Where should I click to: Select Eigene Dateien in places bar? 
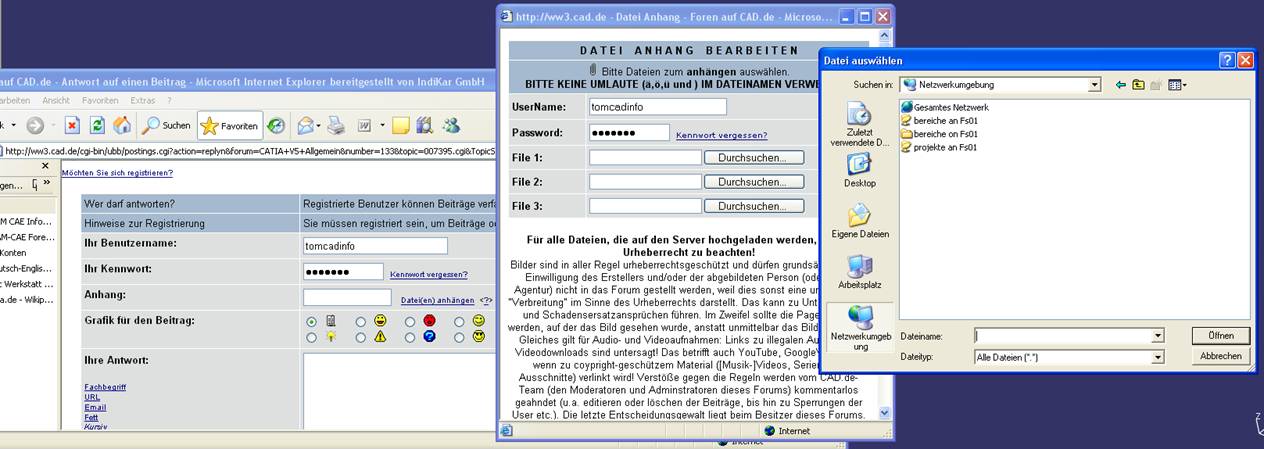point(860,222)
